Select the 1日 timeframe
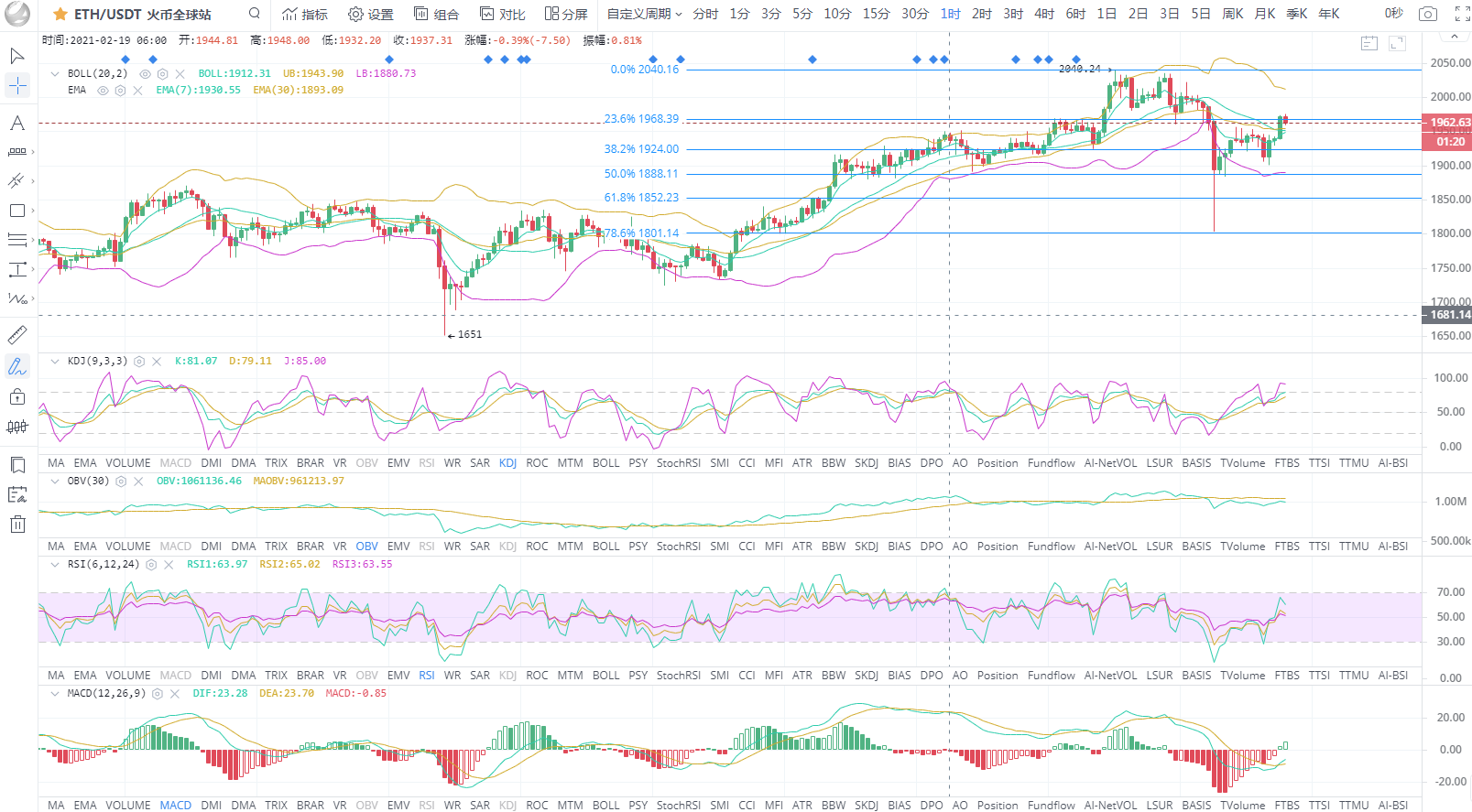 pyautogui.click(x=1107, y=14)
